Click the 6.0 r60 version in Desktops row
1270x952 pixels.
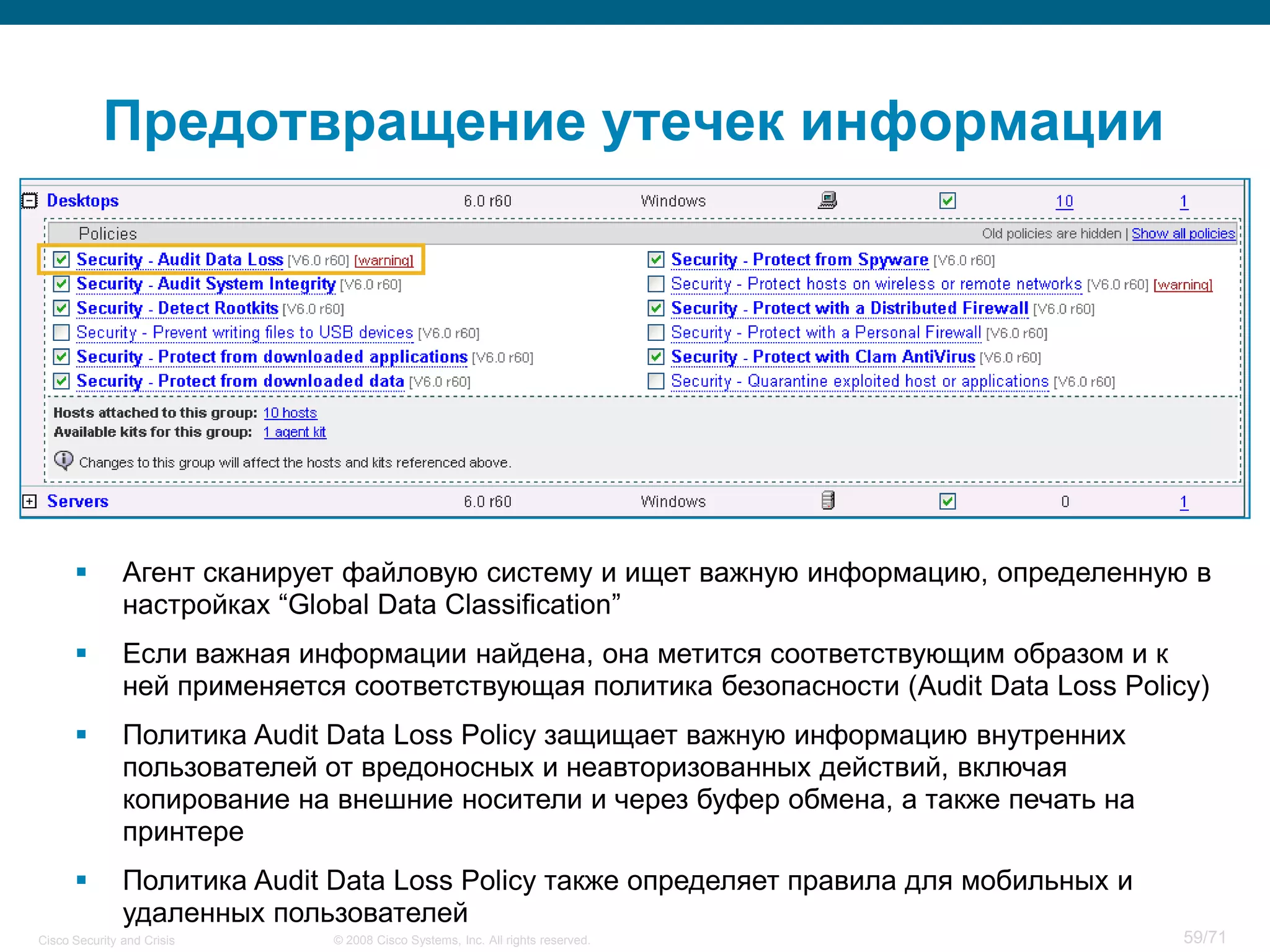point(488,201)
